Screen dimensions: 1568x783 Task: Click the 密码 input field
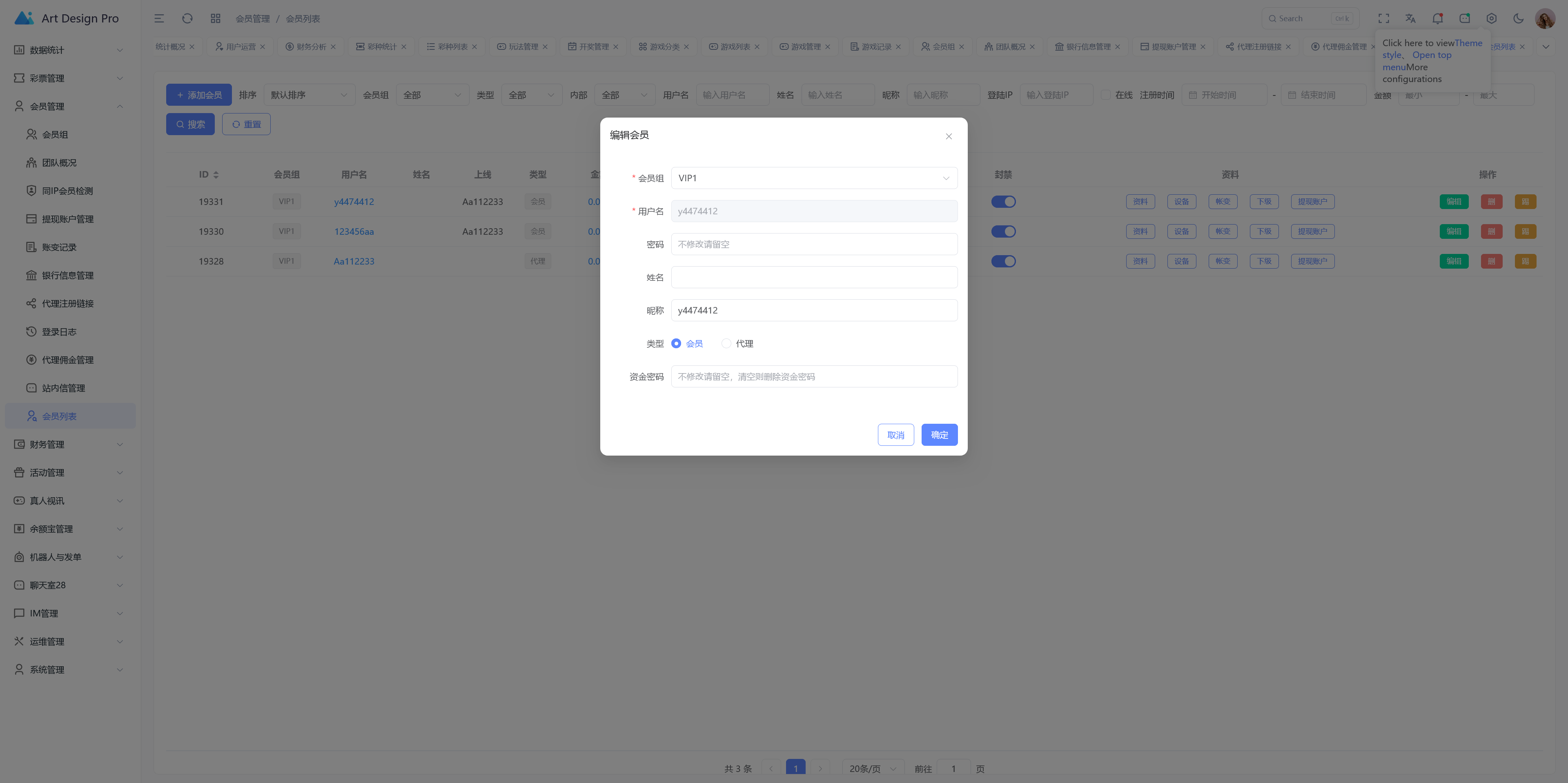(814, 245)
